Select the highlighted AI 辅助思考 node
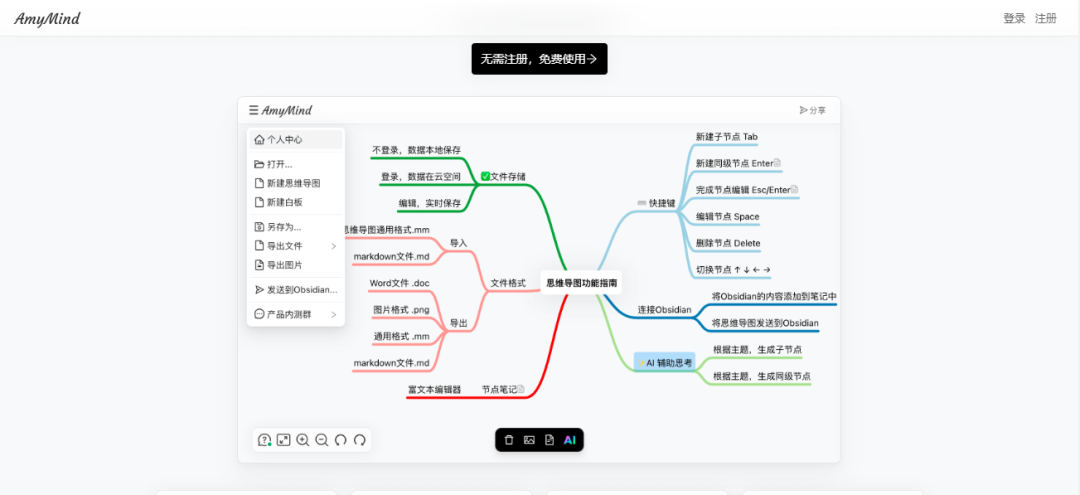Image resolution: width=1080 pixels, height=495 pixels. pyautogui.click(x=665, y=362)
